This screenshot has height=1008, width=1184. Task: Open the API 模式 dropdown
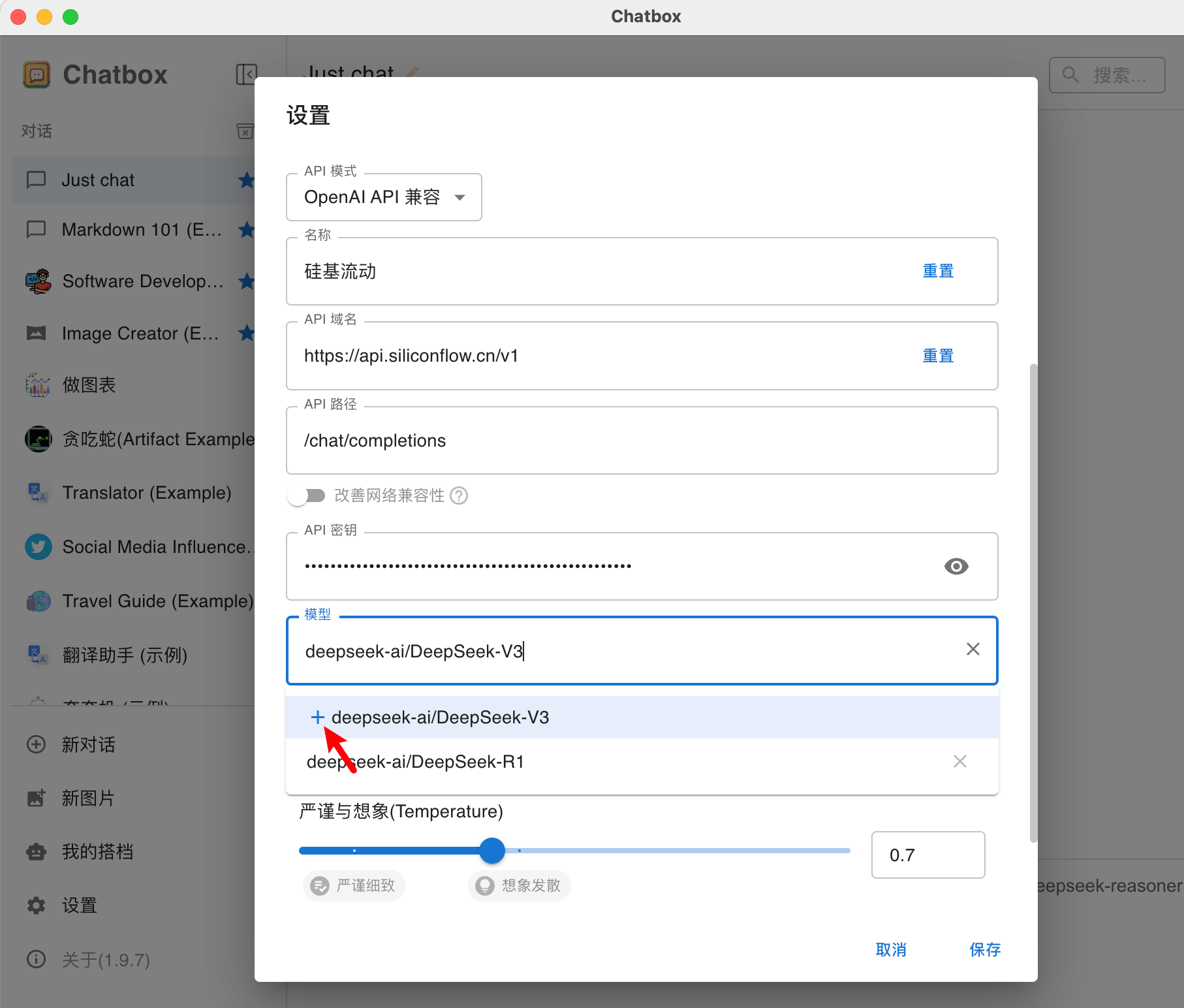click(384, 197)
